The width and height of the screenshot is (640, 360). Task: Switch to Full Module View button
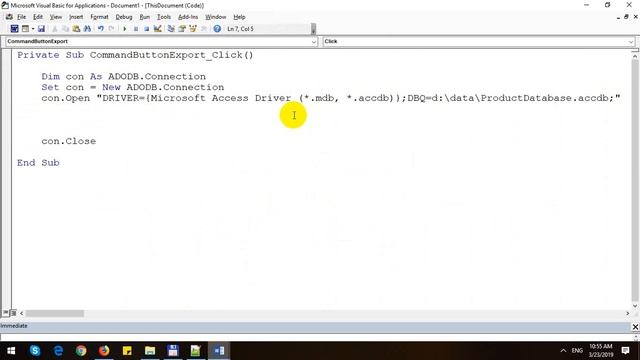(x=13, y=313)
